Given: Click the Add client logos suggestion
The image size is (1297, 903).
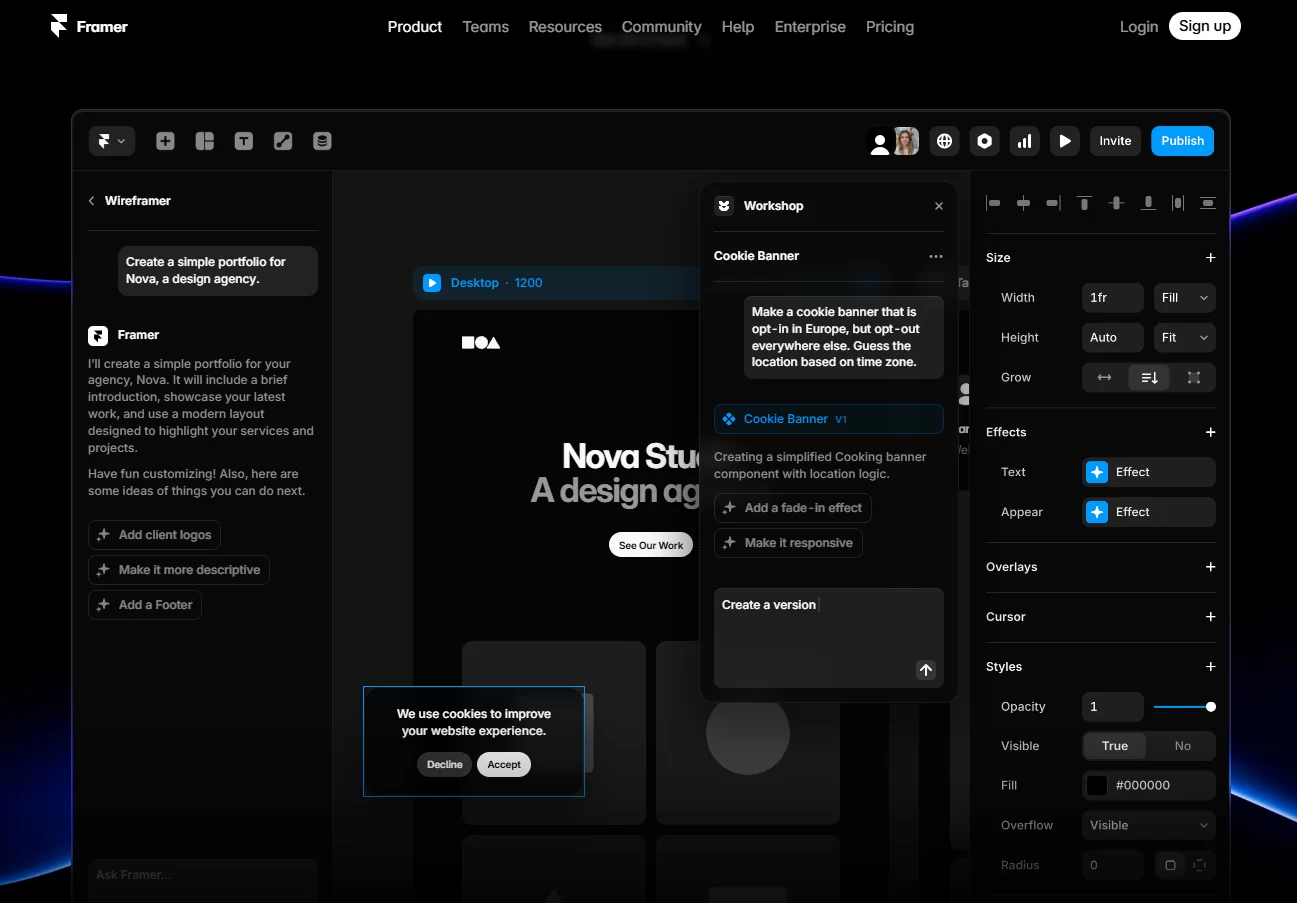Looking at the screenshot, I should (154, 535).
